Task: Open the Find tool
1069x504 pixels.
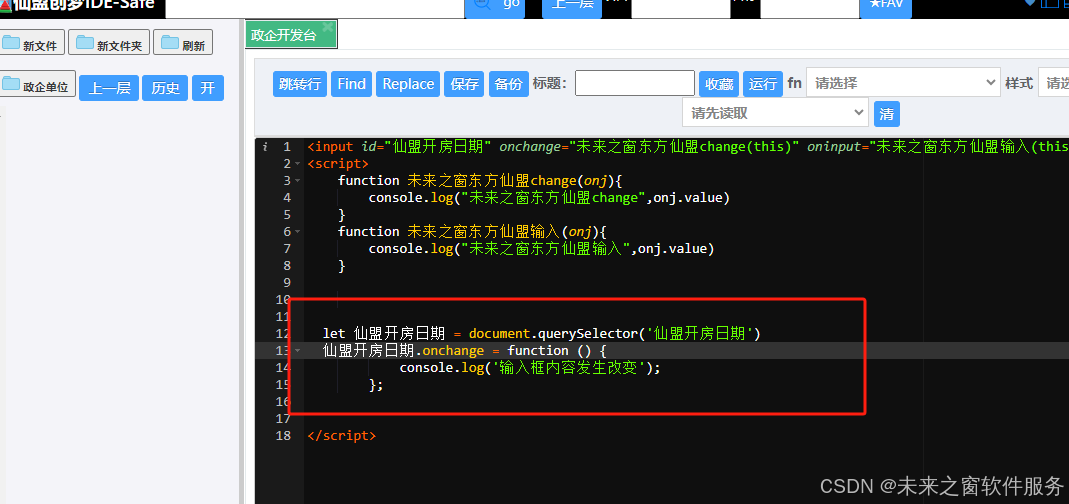Action: [352, 84]
